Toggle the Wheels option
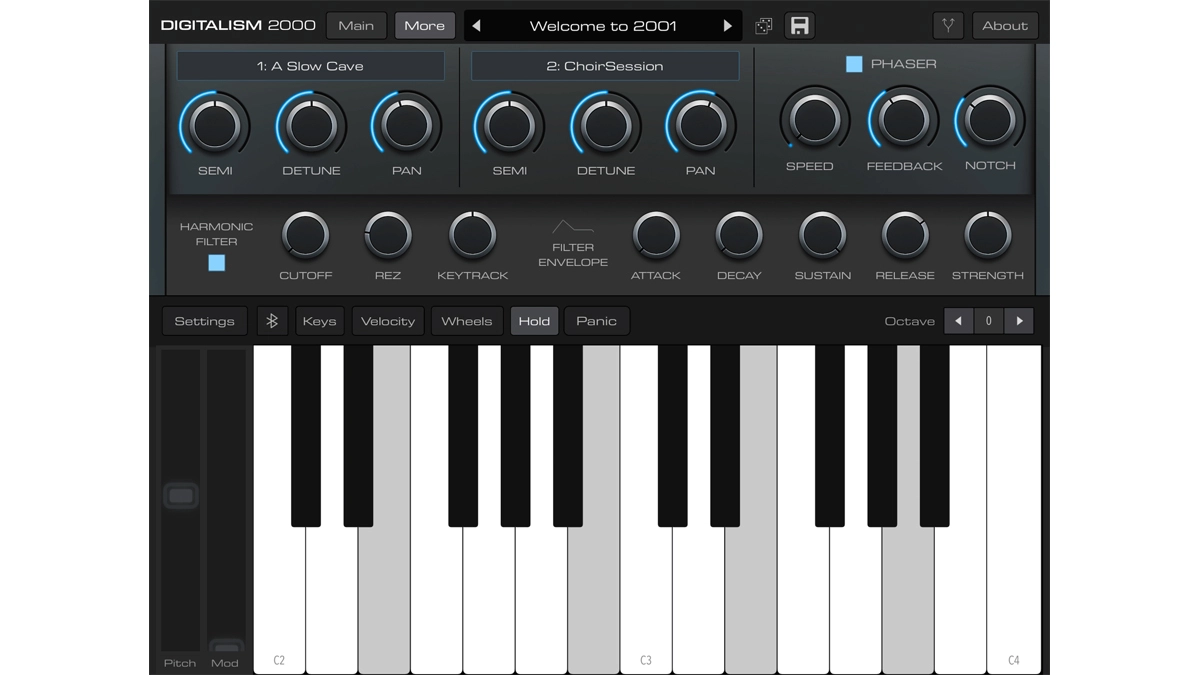The image size is (1200, 675). (x=467, y=321)
